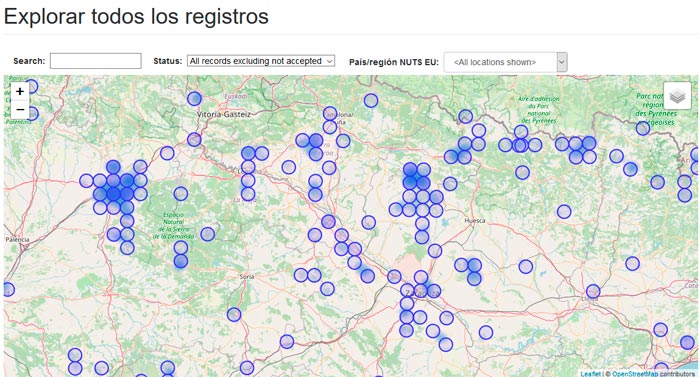Select the record marker near Pamplona label
The height and width of the screenshot is (377, 700).
tap(329, 113)
